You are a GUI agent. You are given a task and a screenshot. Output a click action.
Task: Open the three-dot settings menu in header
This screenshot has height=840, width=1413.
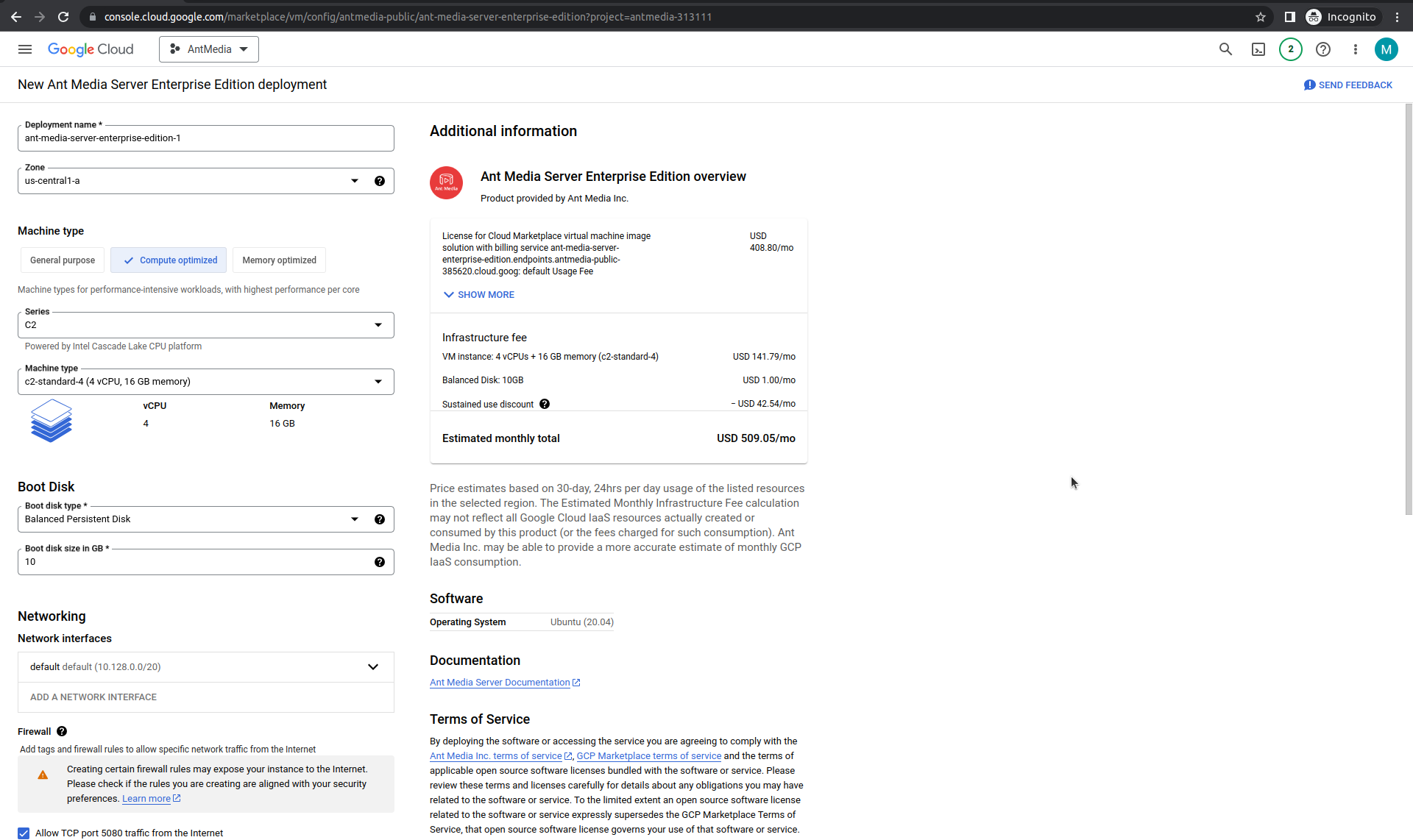[x=1356, y=49]
